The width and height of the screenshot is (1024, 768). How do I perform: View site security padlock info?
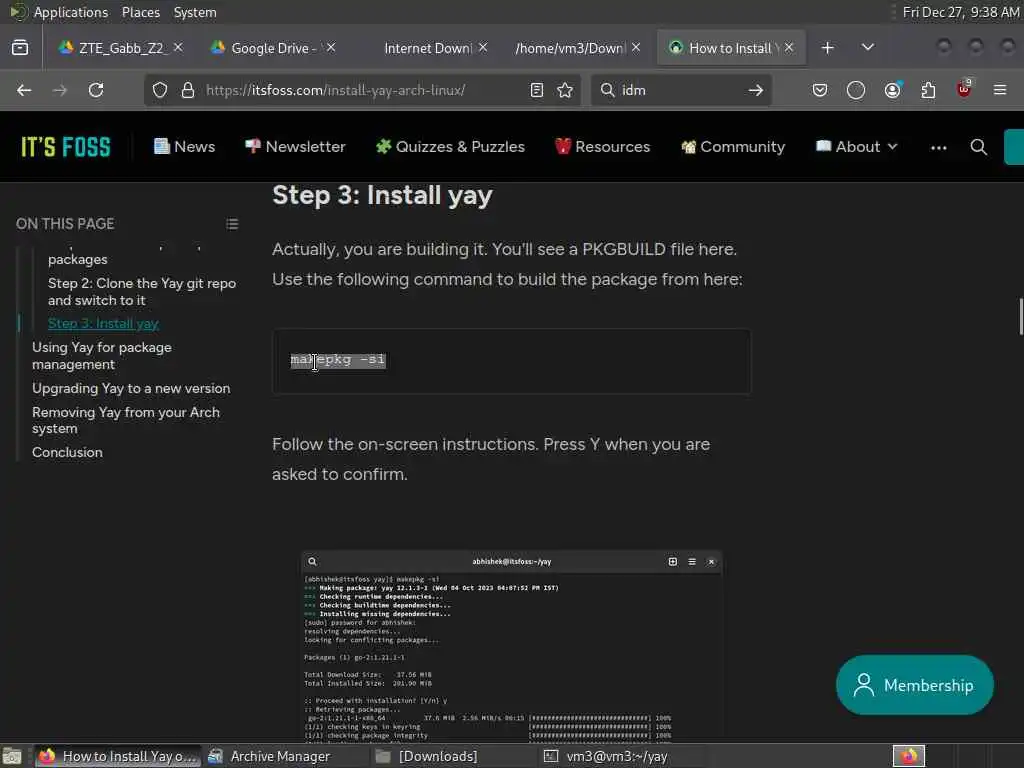188,90
